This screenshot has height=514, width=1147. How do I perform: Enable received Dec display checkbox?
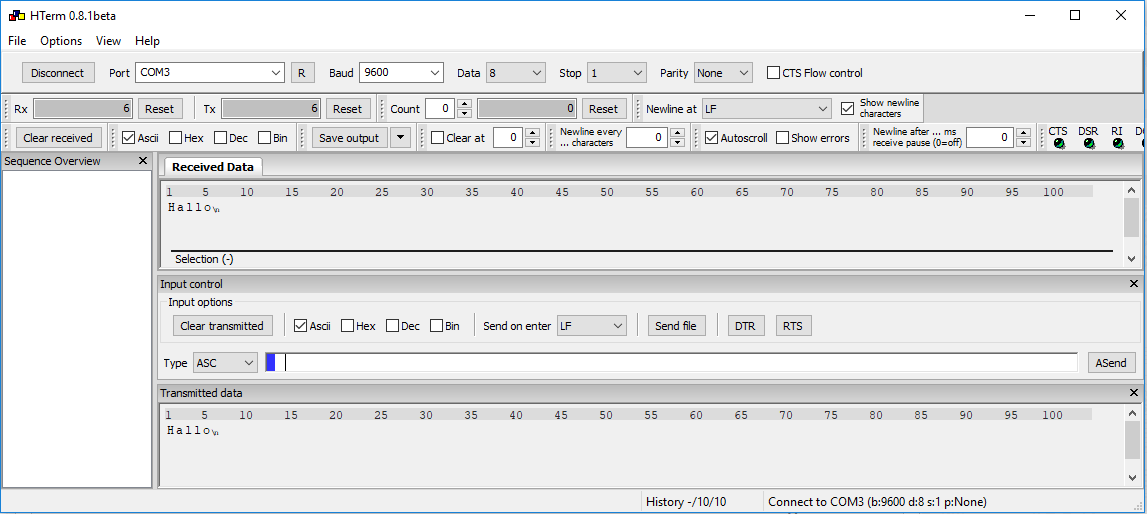click(220, 137)
